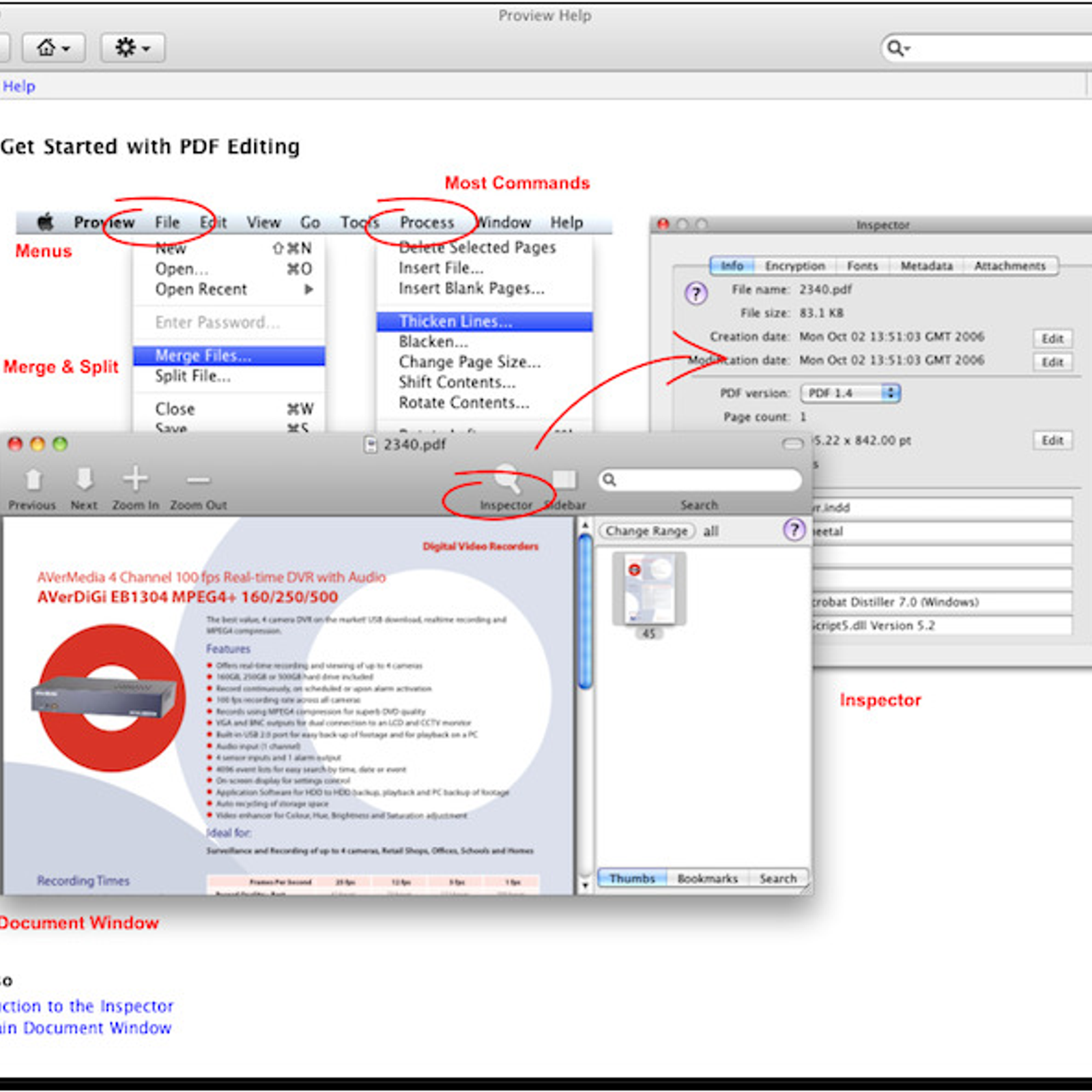Switch to the Search sidebar tab
This screenshot has width=1092, height=1092.
coord(778,878)
